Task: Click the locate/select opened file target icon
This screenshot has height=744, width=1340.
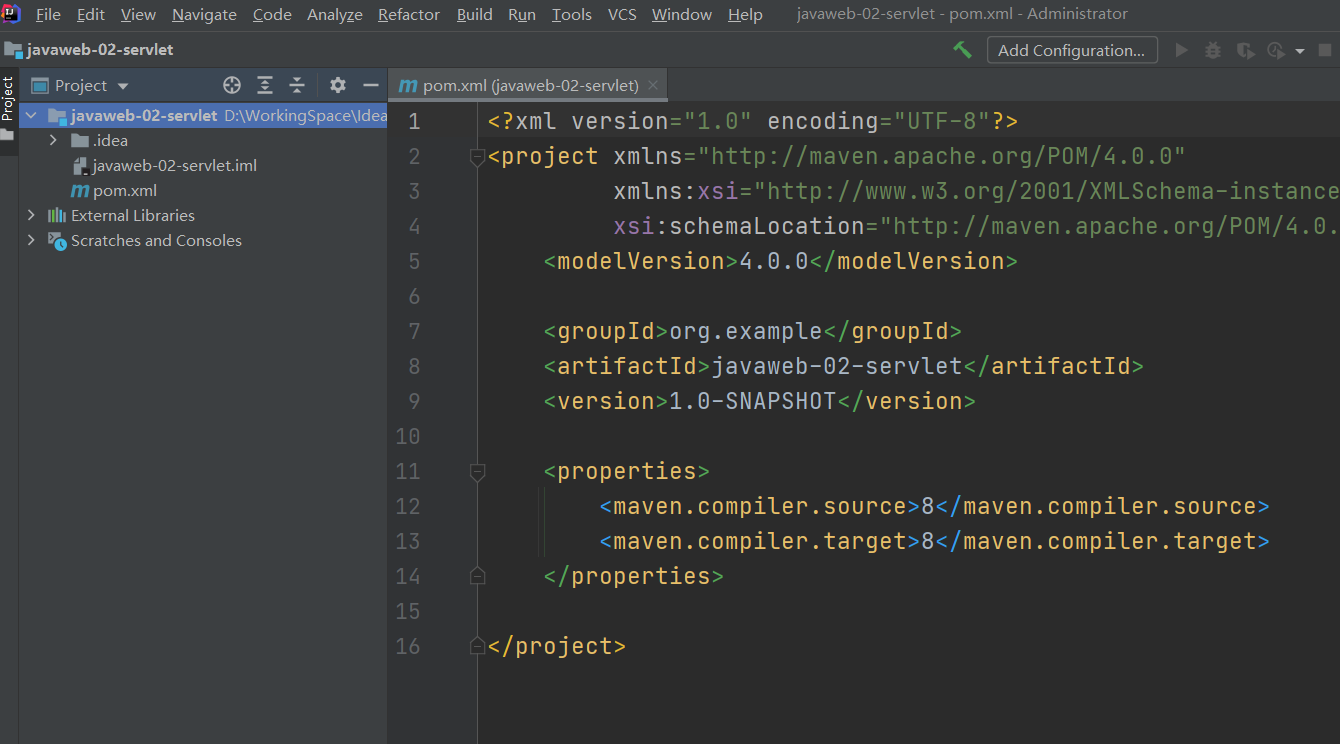Action: tap(232, 85)
